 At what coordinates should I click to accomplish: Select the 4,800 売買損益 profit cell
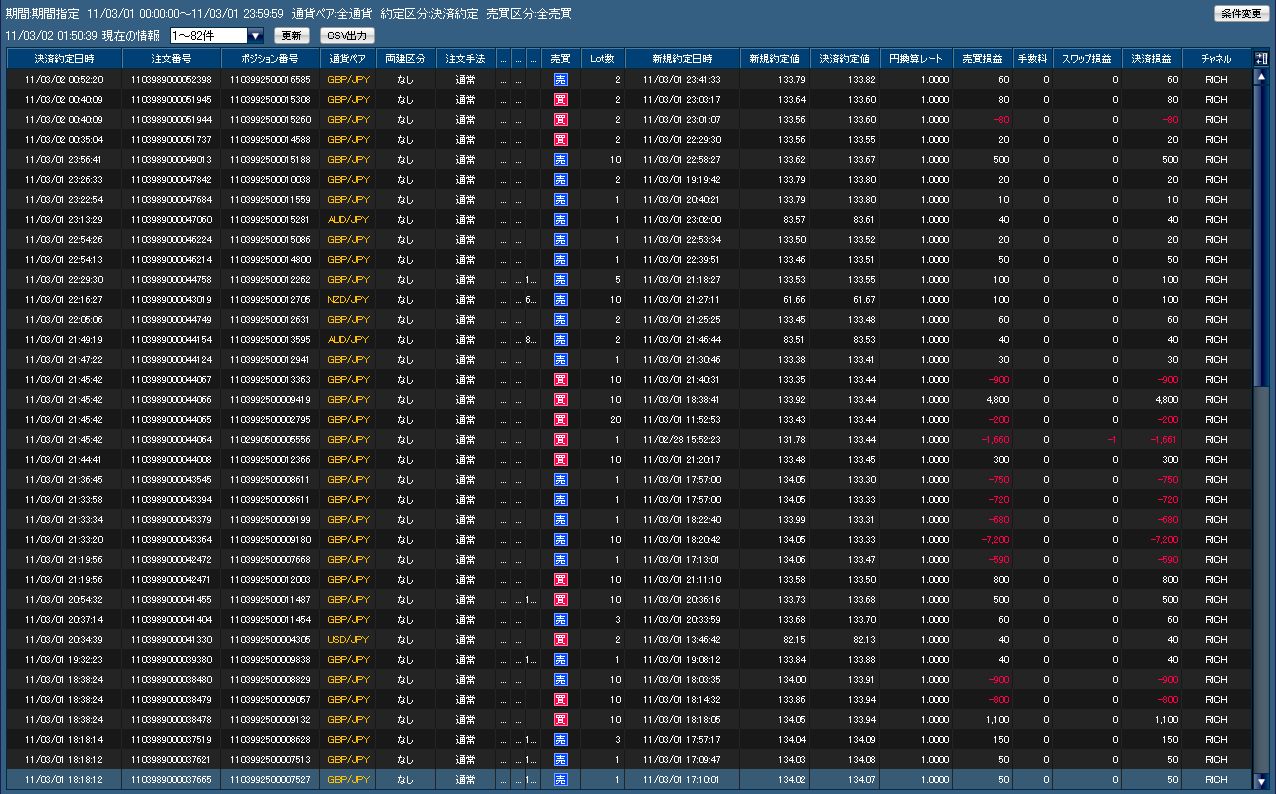point(982,399)
